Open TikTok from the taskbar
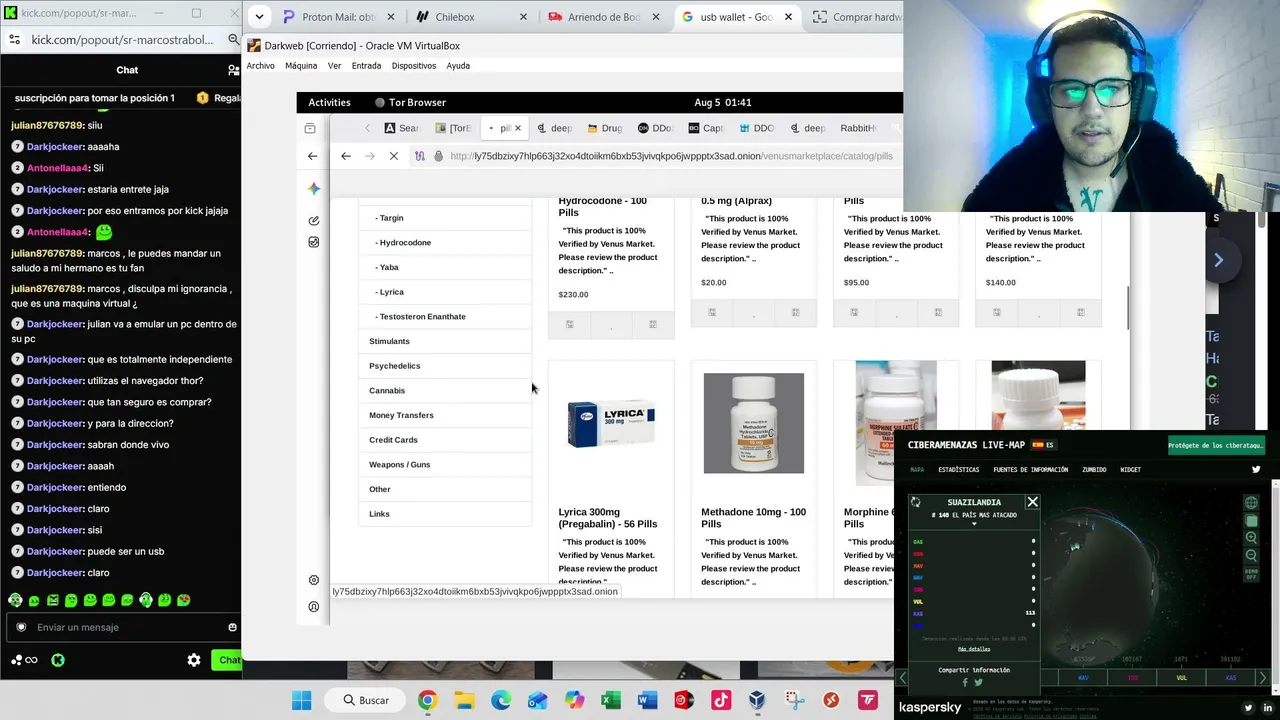Screen dimensions: 1280x720 click(721, 700)
